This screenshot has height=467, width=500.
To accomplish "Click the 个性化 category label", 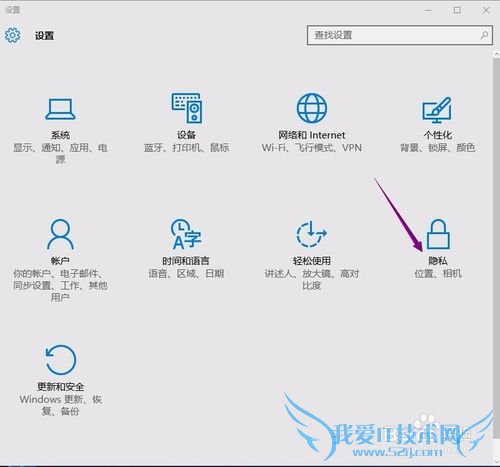I will (438, 135).
